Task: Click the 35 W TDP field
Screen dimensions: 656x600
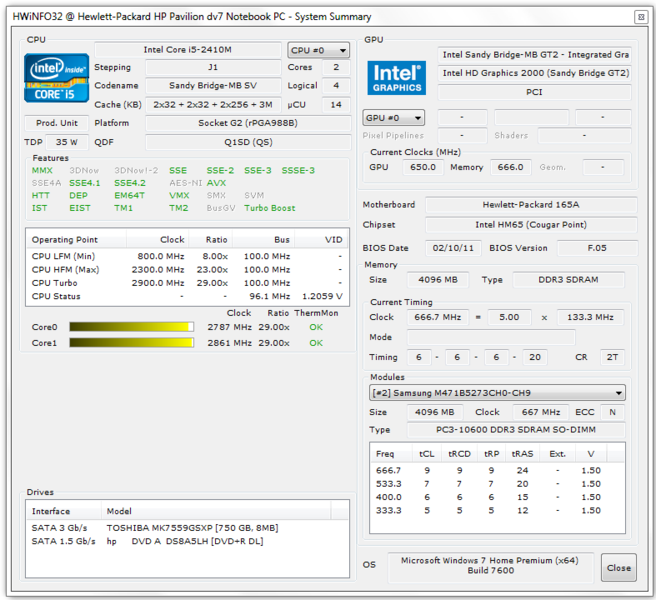Action: pyautogui.click(x=67, y=142)
